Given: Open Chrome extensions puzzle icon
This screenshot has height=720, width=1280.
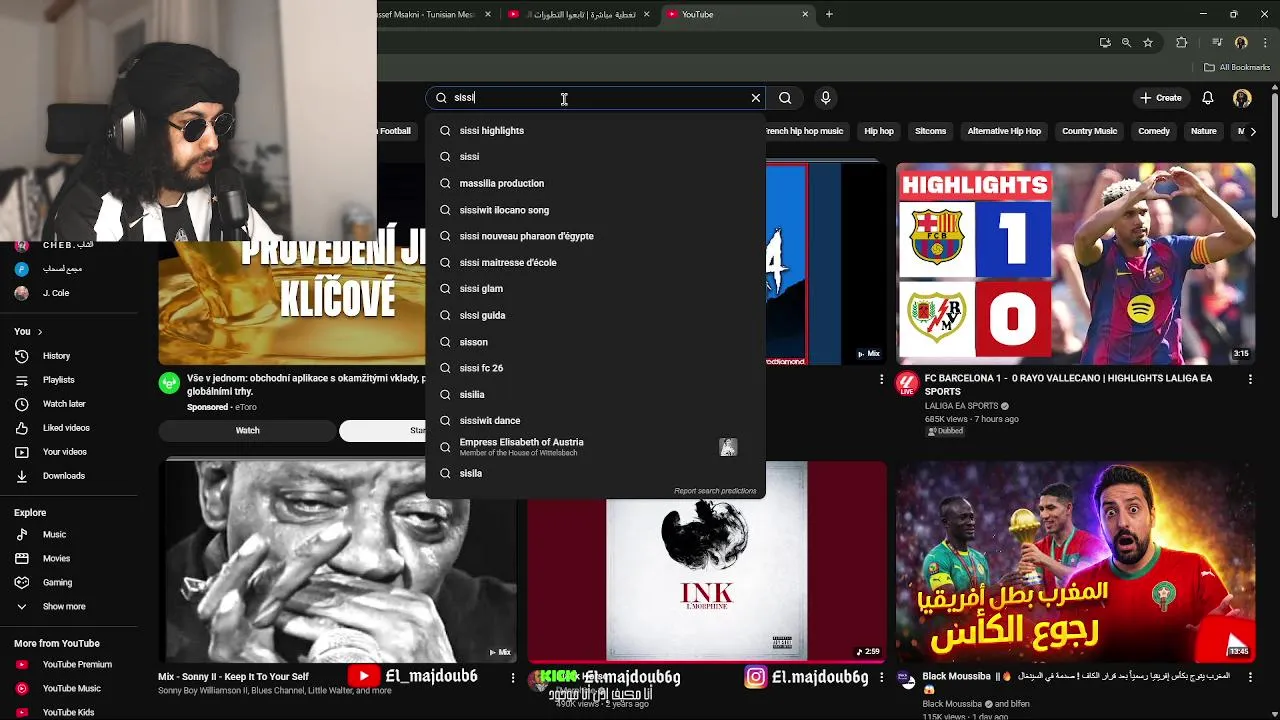Looking at the screenshot, I should tap(1182, 43).
